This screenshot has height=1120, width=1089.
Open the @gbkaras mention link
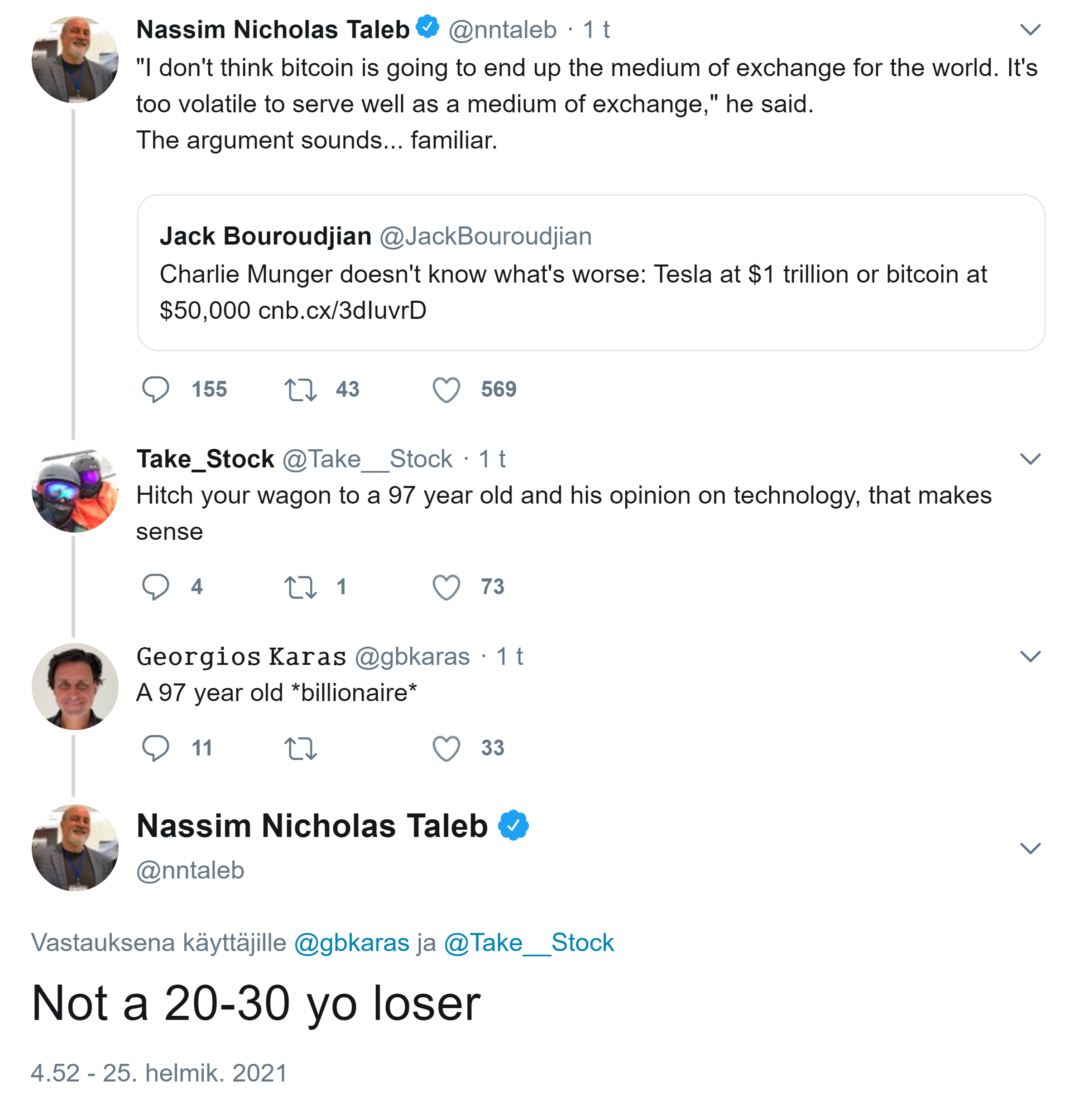(352, 942)
